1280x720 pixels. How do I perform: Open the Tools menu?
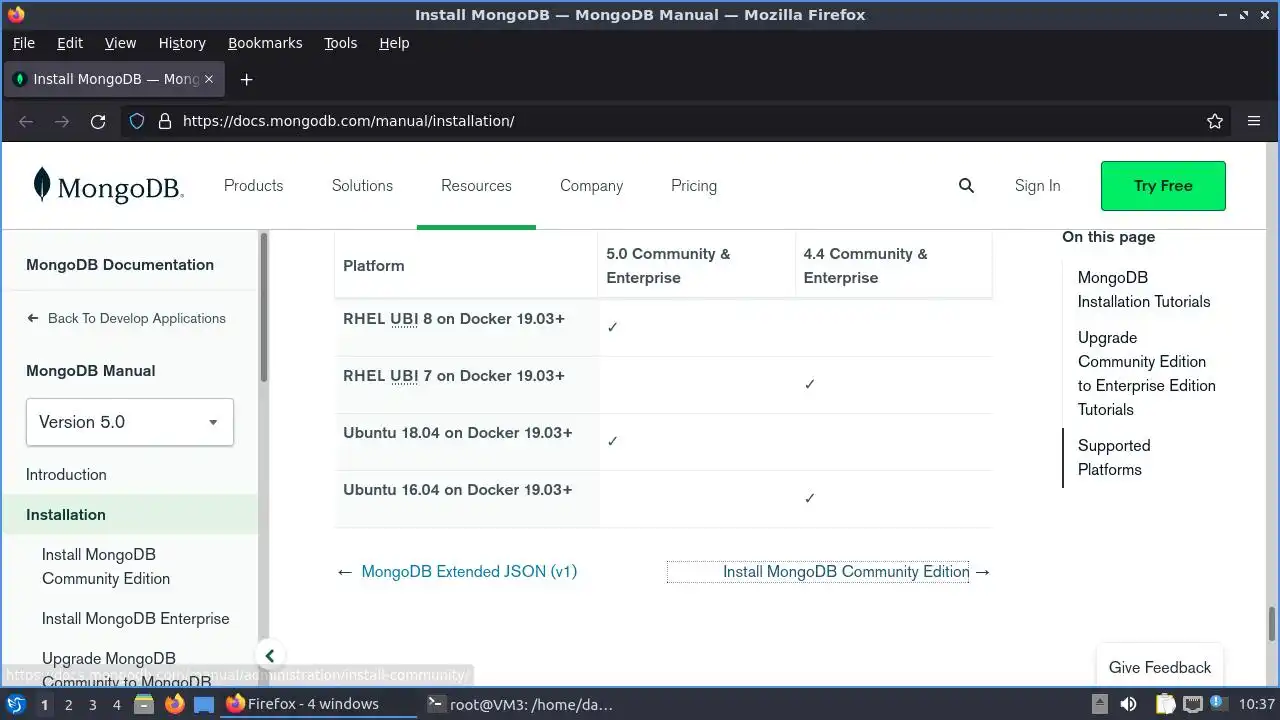click(340, 43)
